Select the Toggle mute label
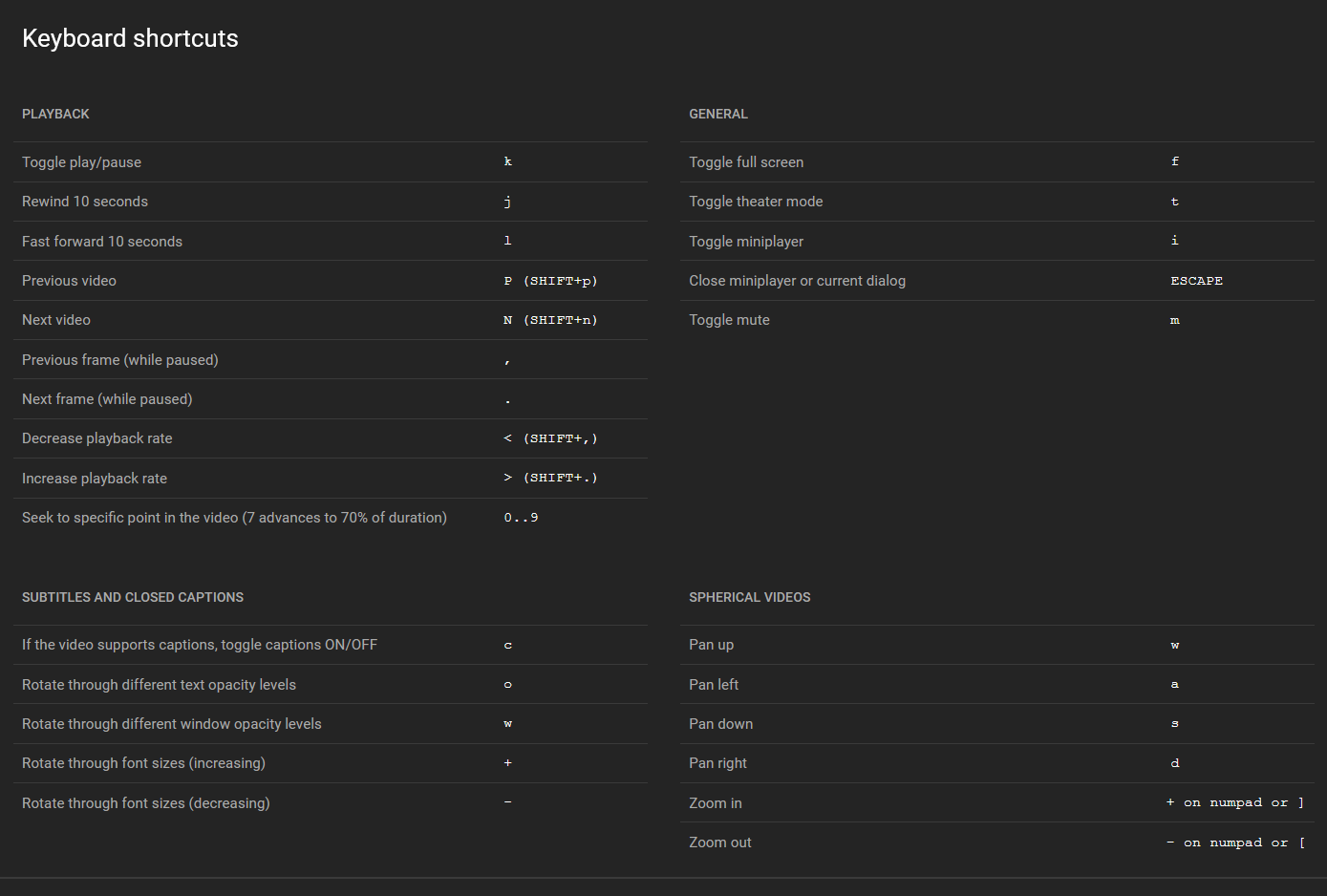The width and height of the screenshot is (1327, 896). [729, 320]
